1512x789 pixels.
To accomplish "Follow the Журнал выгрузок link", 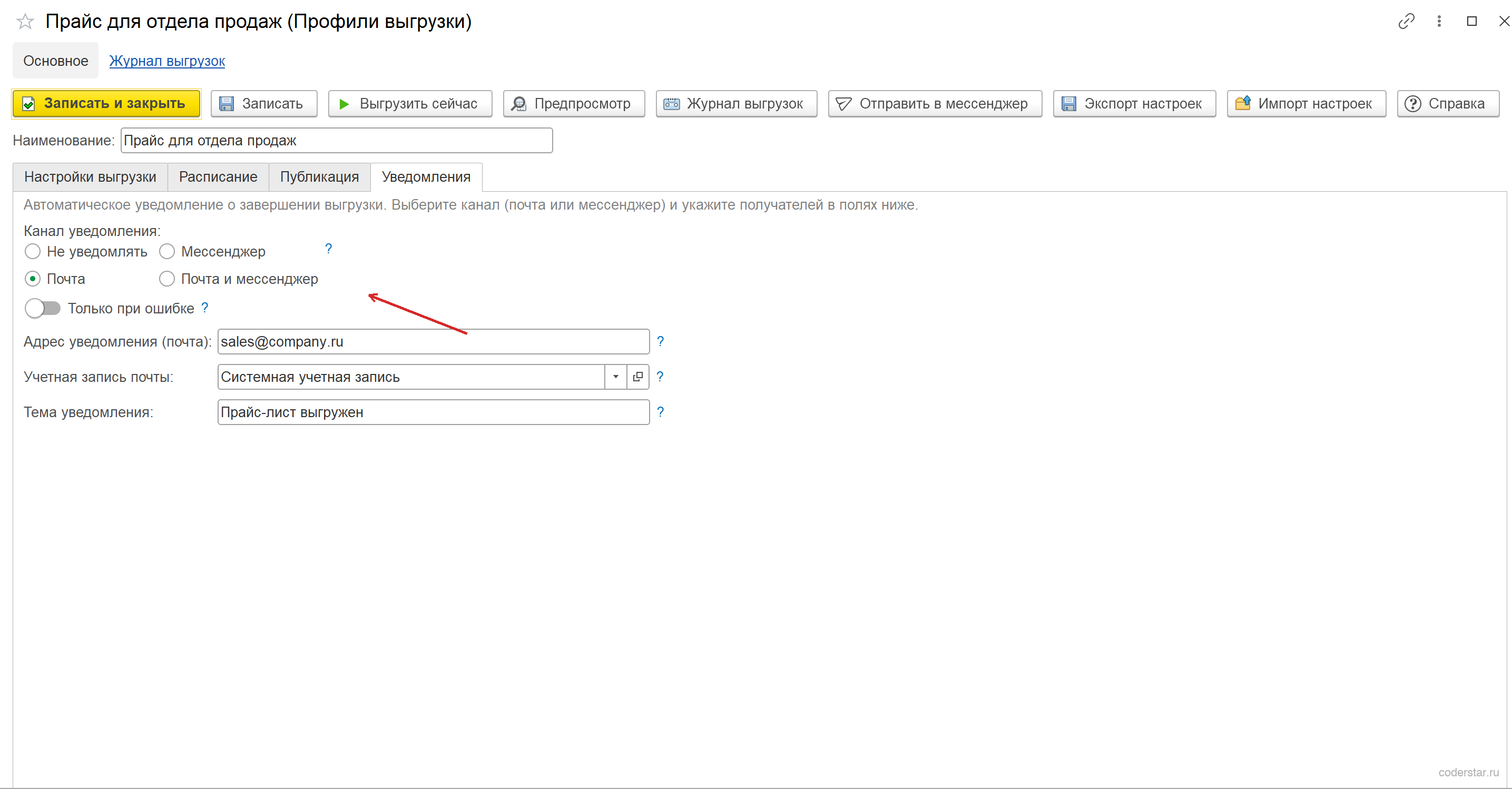I will [x=166, y=61].
